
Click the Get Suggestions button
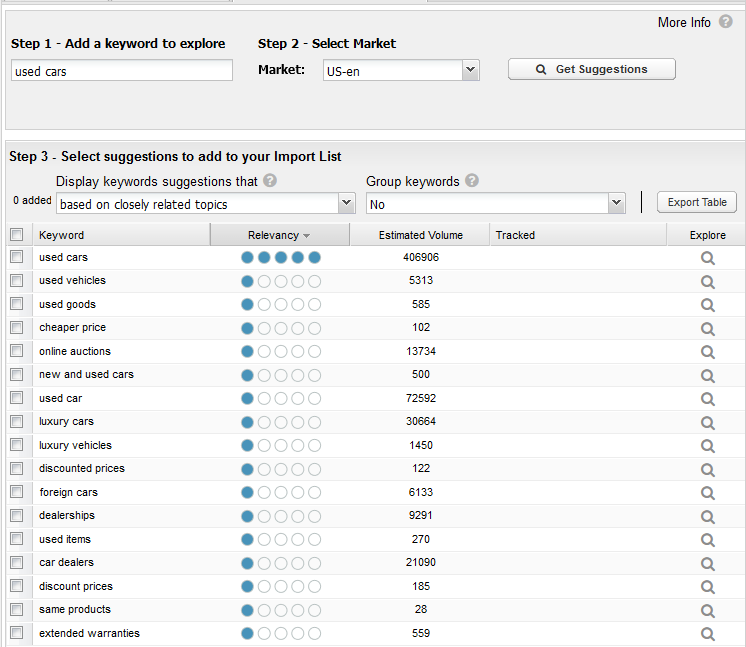[592, 69]
